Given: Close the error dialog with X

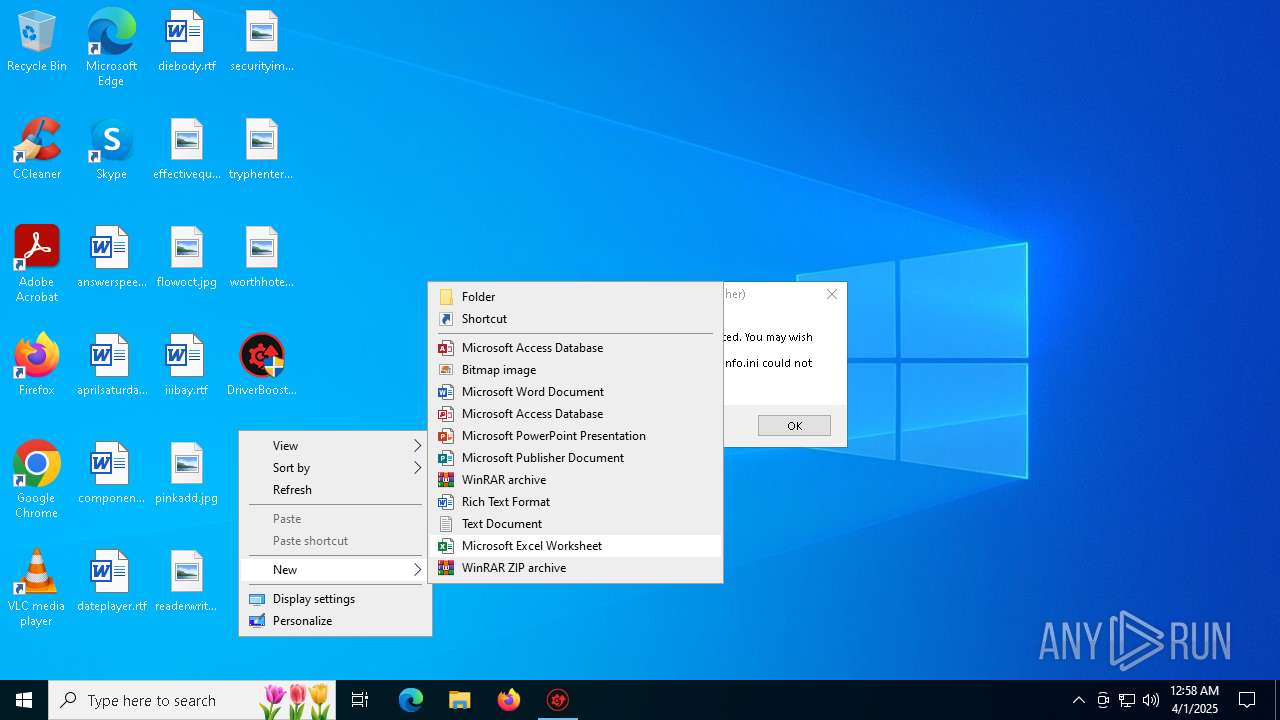Looking at the screenshot, I should click(x=831, y=294).
